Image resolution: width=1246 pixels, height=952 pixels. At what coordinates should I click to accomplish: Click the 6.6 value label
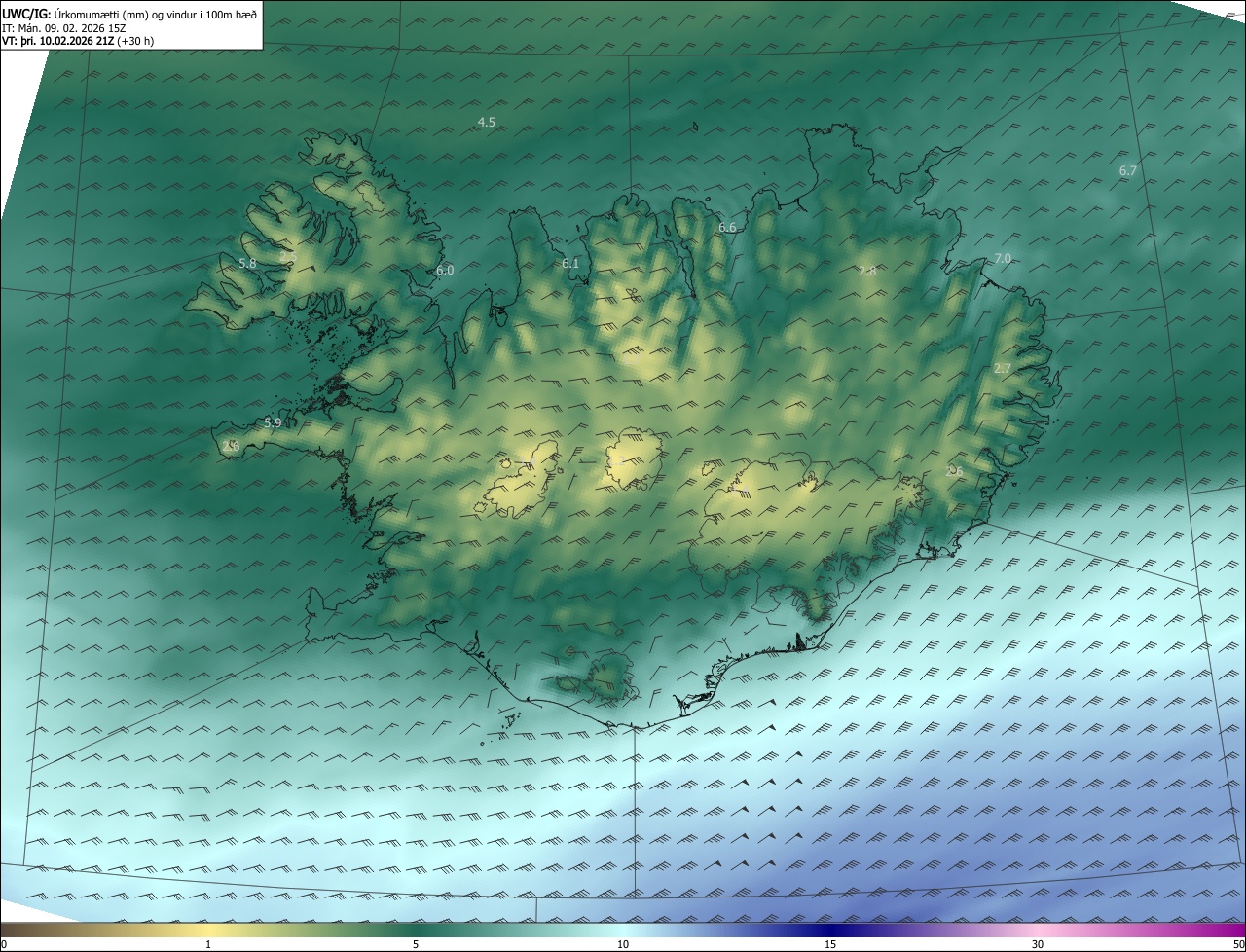click(727, 227)
